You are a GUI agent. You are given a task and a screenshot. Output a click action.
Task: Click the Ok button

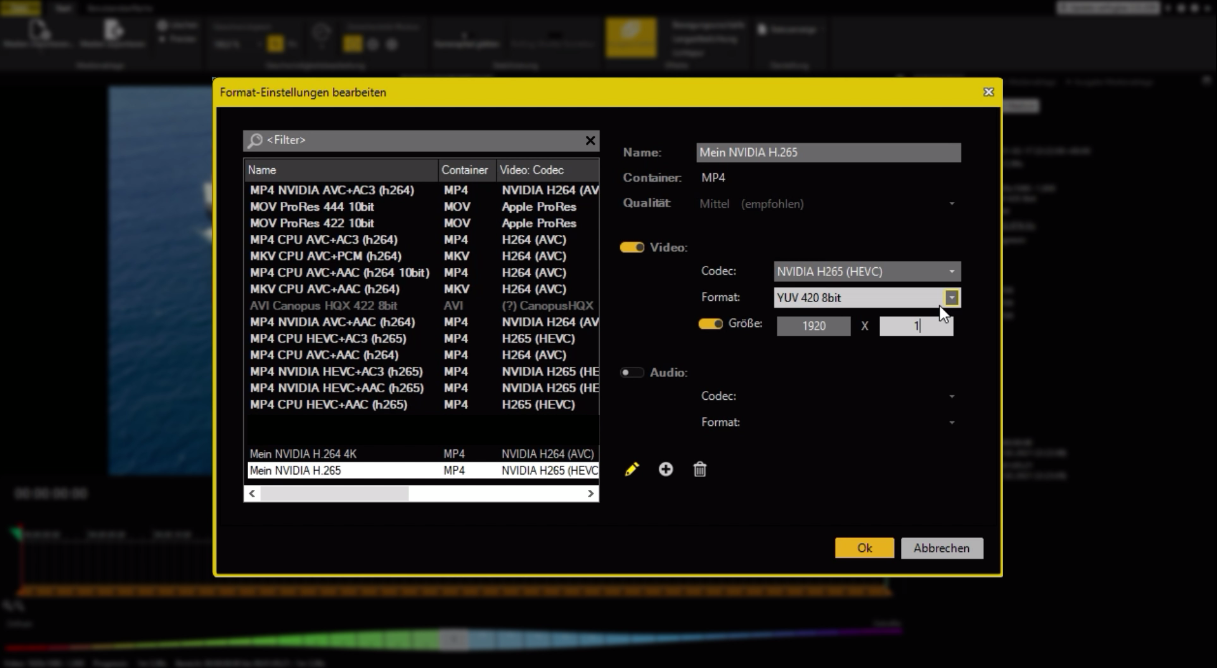(864, 548)
